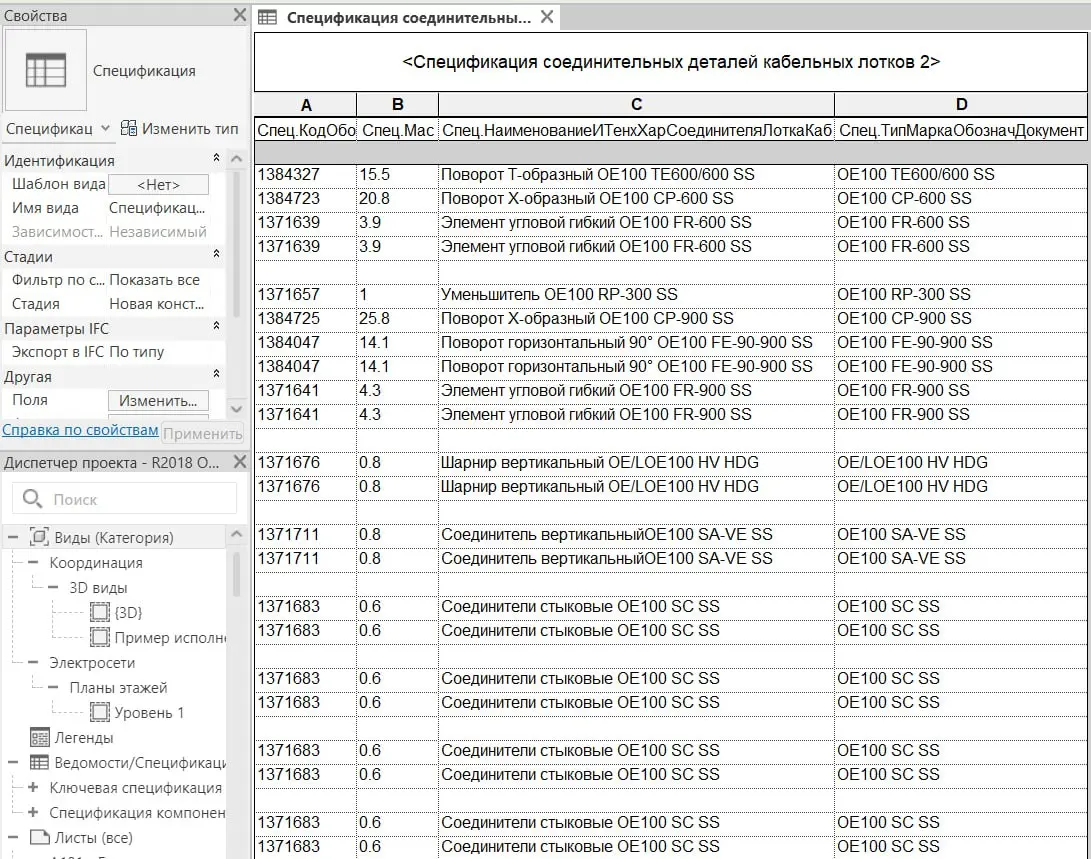This screenshot has height=859, width=1091.
Task: Click the 15.5 mass cell
Action: click(x=397, y=175)
